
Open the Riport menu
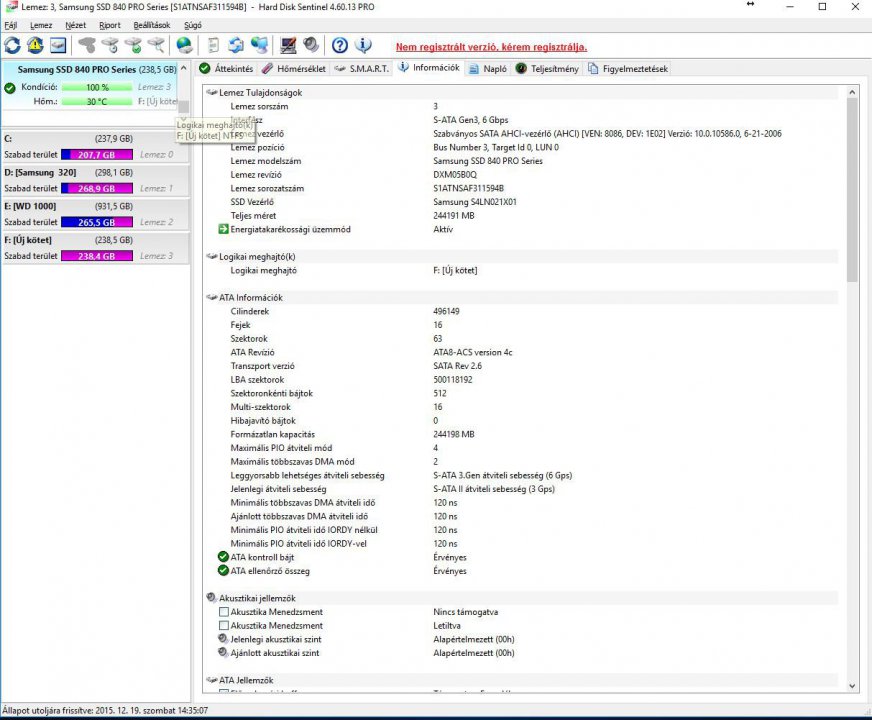110,25
